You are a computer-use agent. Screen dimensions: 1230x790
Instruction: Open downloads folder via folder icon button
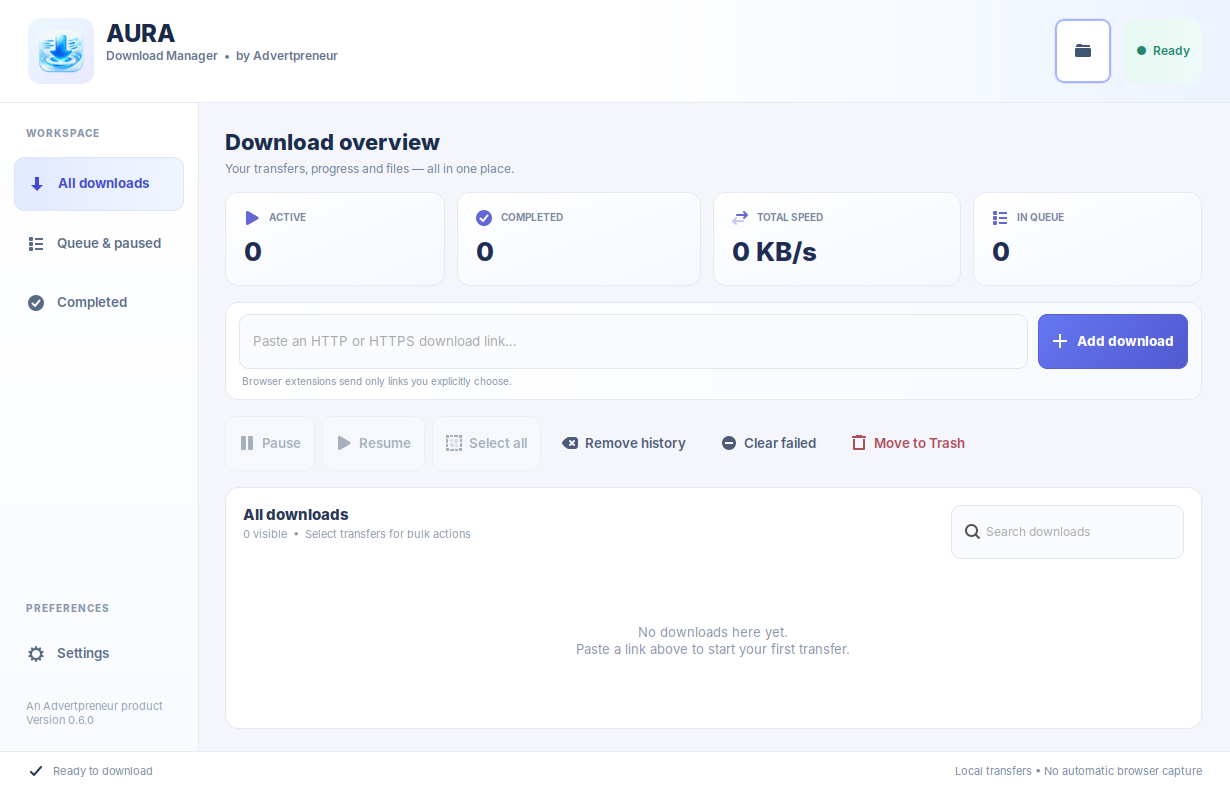pyautogui.click(x=1083, y=51)
